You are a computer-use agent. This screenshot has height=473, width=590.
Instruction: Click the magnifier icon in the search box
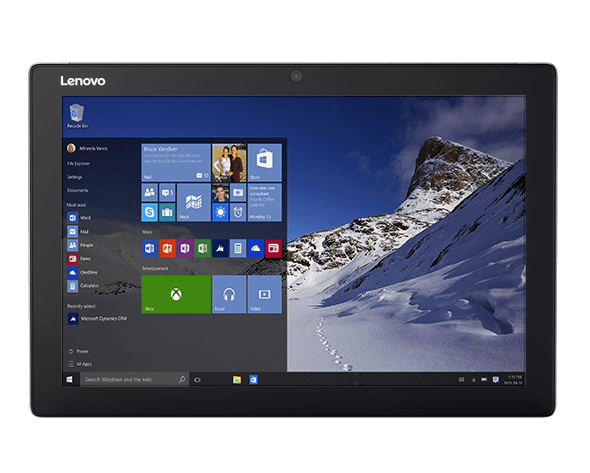182,379
